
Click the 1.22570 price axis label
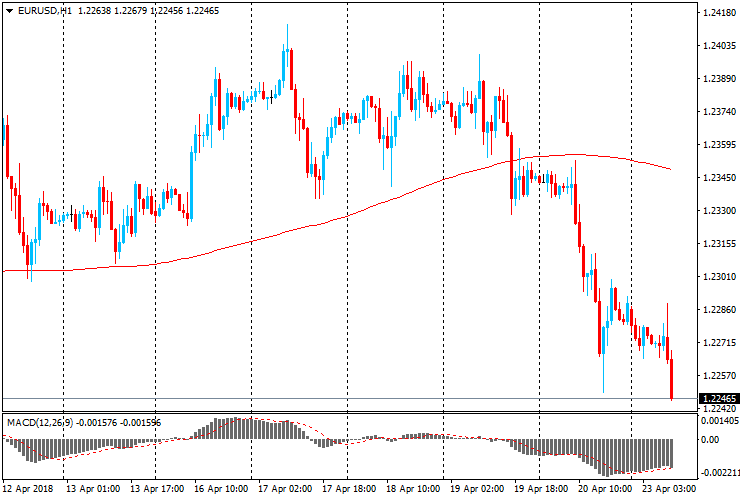(x=719, y=376)
